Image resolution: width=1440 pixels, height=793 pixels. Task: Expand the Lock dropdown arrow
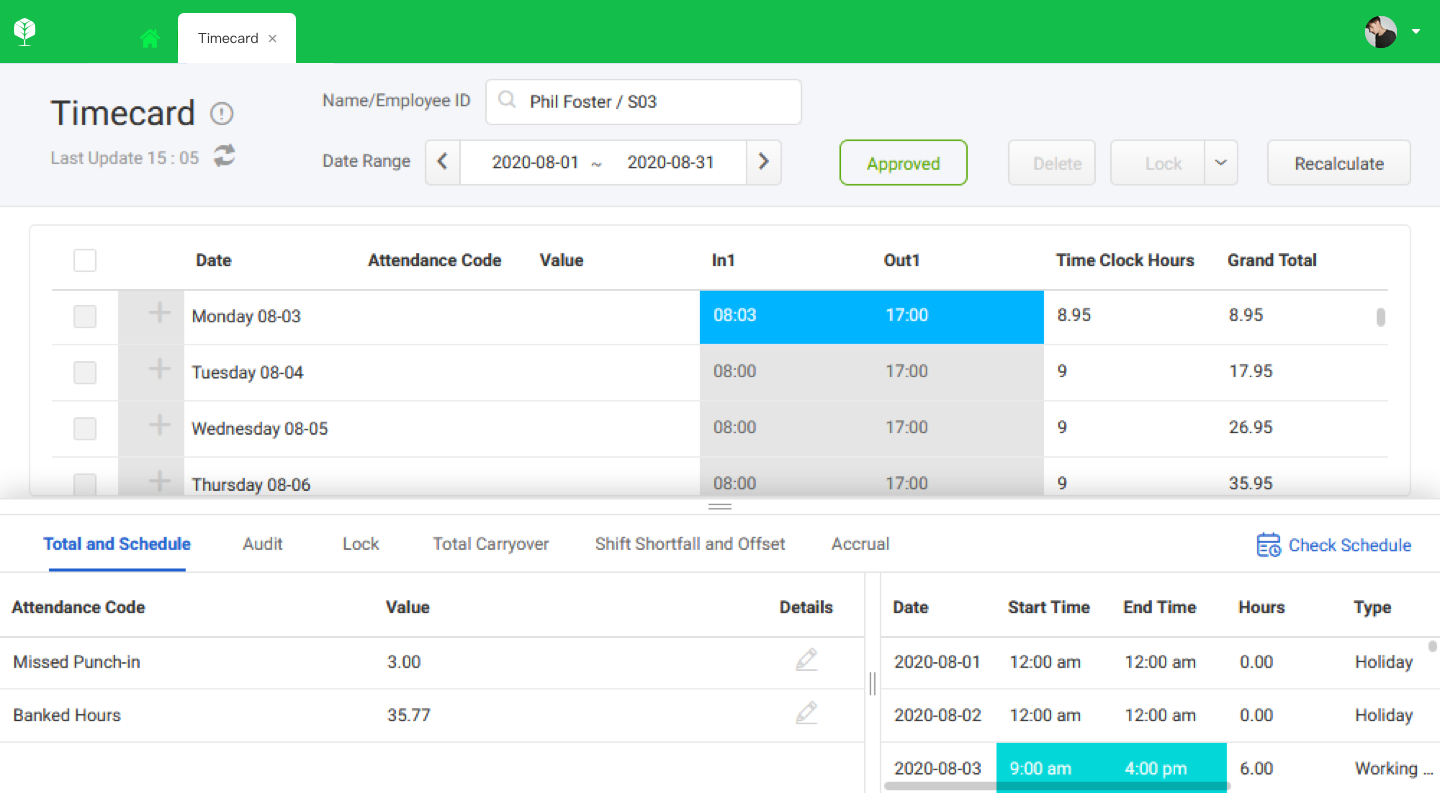(1221, 163)
